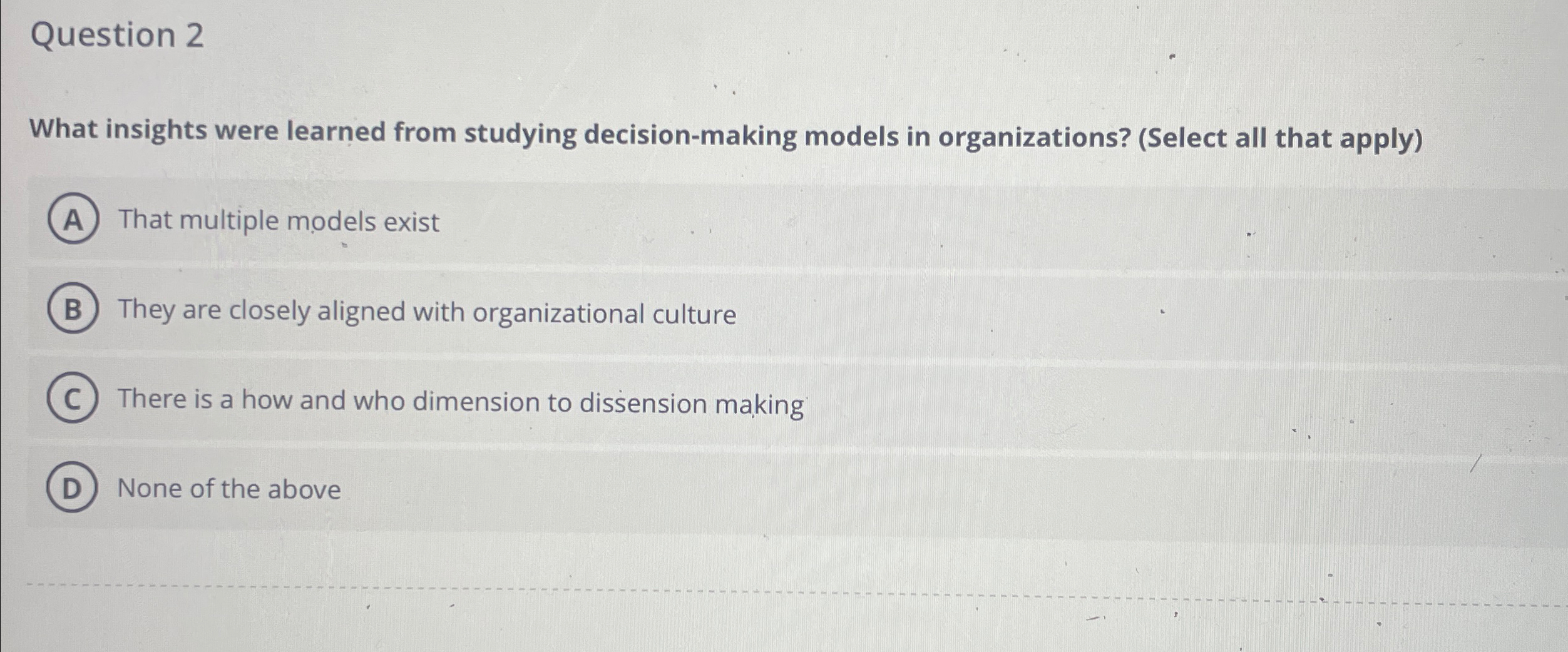Click the letter A inside its circle
The image size is (1568, 652).
point(73,220)
